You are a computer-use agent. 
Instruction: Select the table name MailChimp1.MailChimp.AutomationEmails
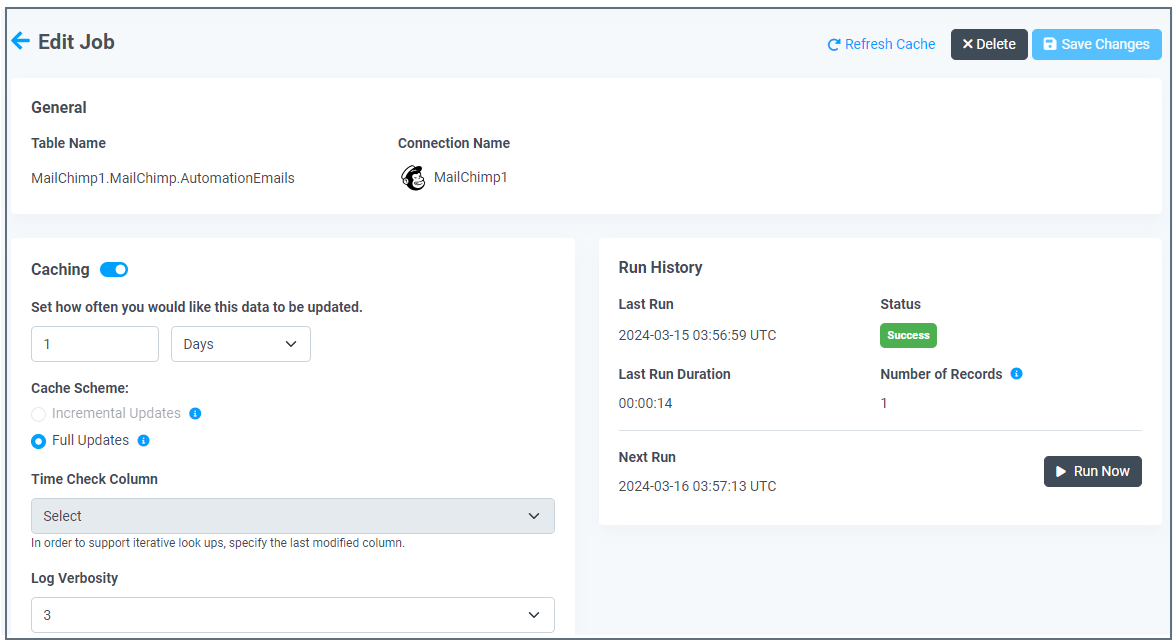163,178
